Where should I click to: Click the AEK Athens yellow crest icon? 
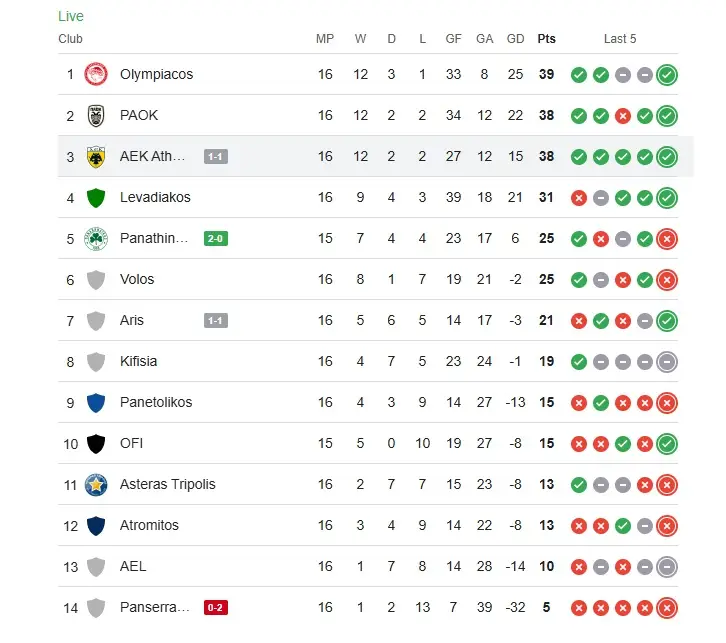click(96, 156)
